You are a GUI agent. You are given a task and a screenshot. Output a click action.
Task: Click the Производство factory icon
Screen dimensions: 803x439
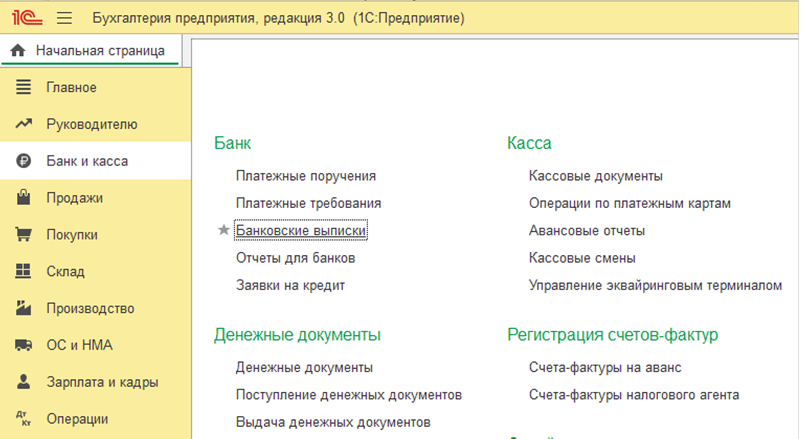tap(24, 308)
